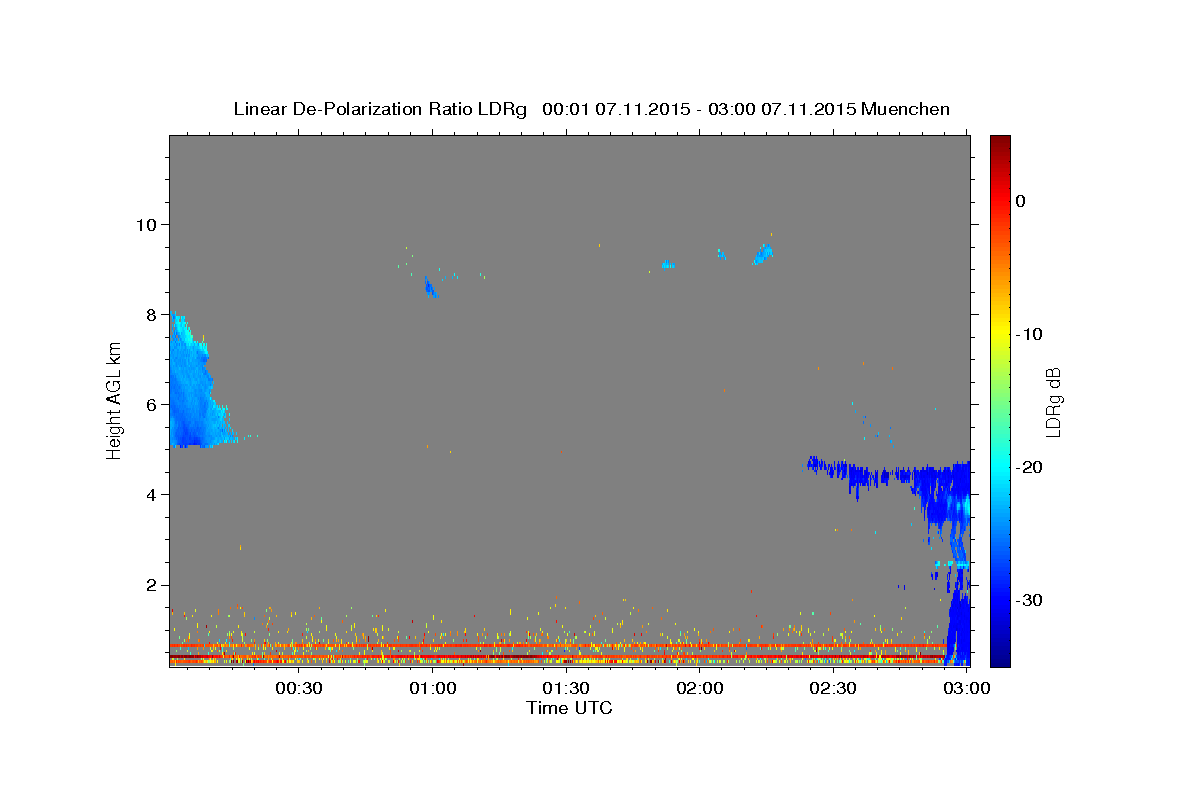The height and width of the screenshot is (800, 1200).
Task: Click the 01:30 time tick label
Action: click(x=566, y=688)
